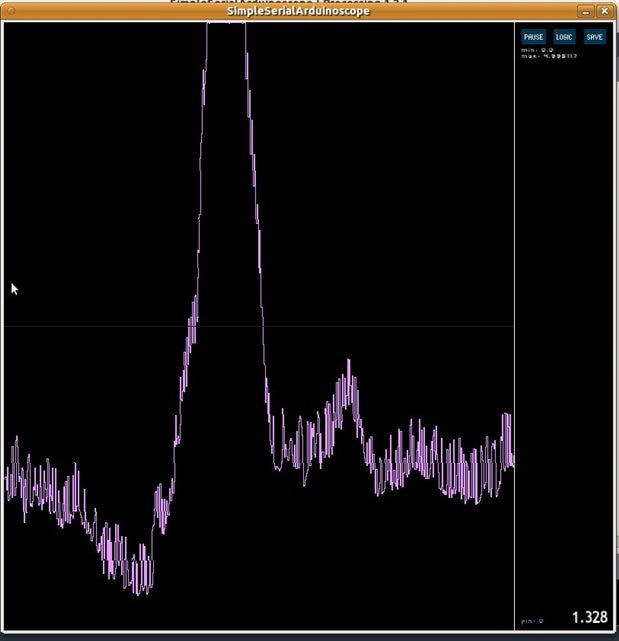
Task: Click the pin: 0 label
Action: pyautogui.click(x=532, y=621)
